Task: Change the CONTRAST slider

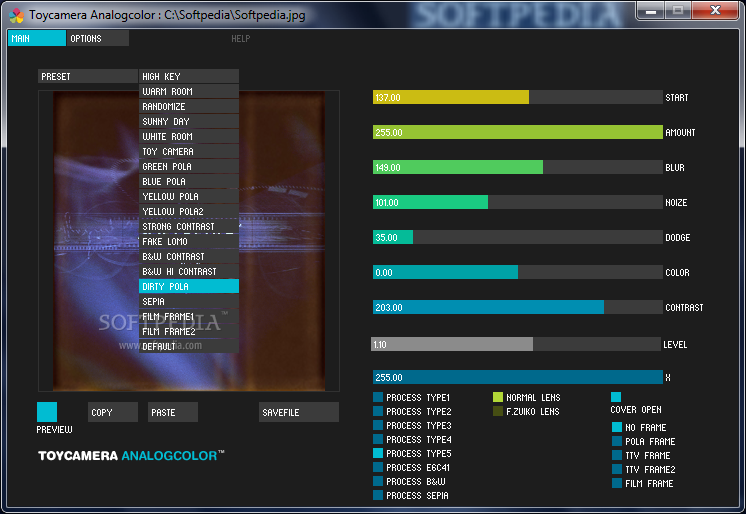Action: (x=518, y=307)
